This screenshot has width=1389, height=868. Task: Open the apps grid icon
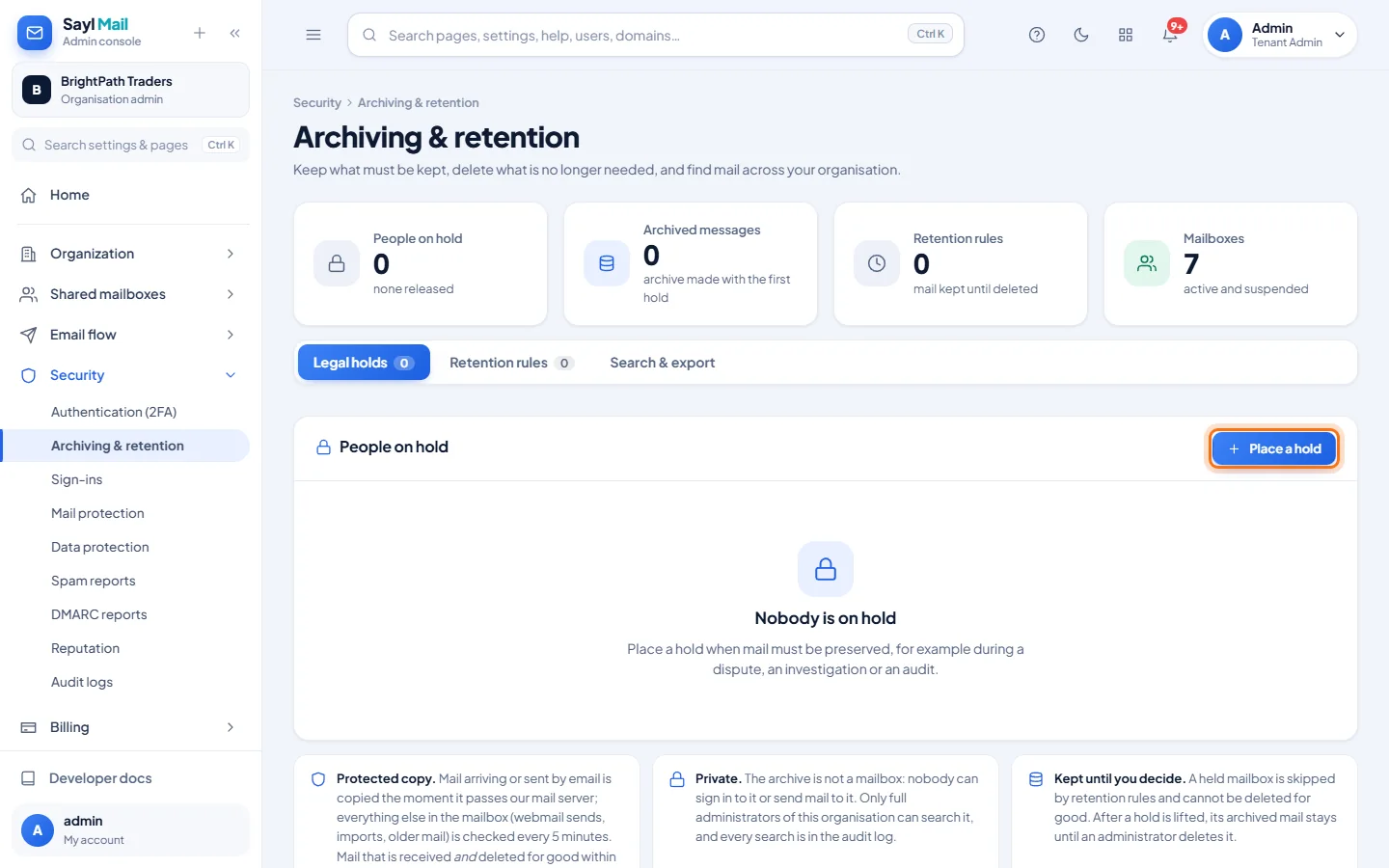1126,35
